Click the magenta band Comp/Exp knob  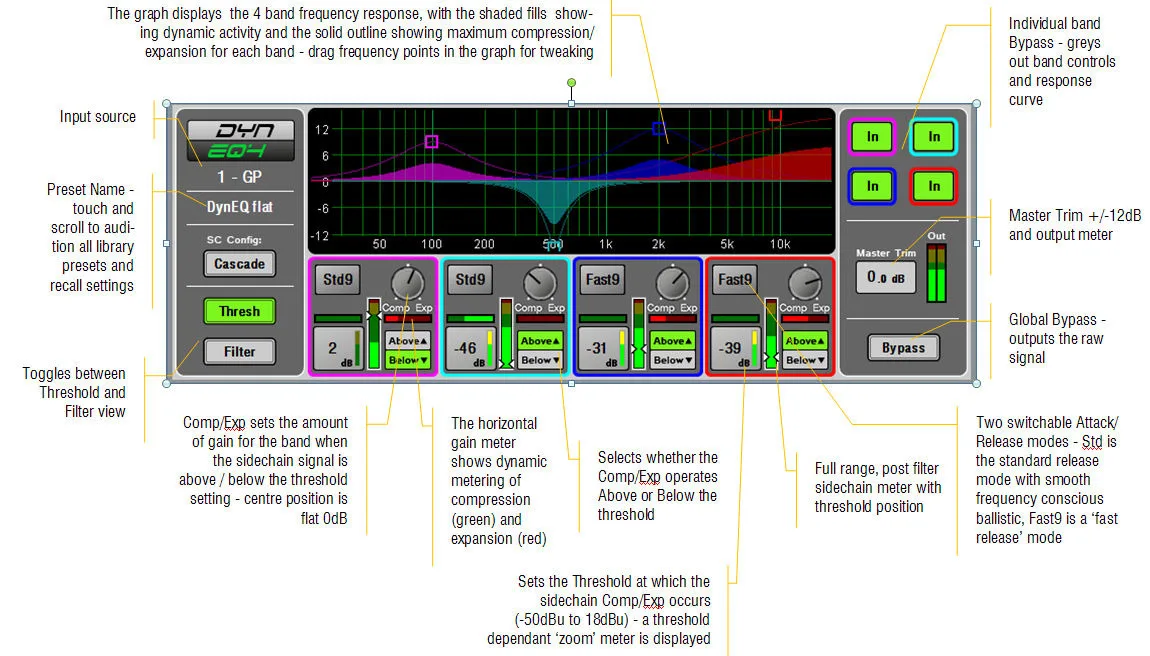point(408,283)
